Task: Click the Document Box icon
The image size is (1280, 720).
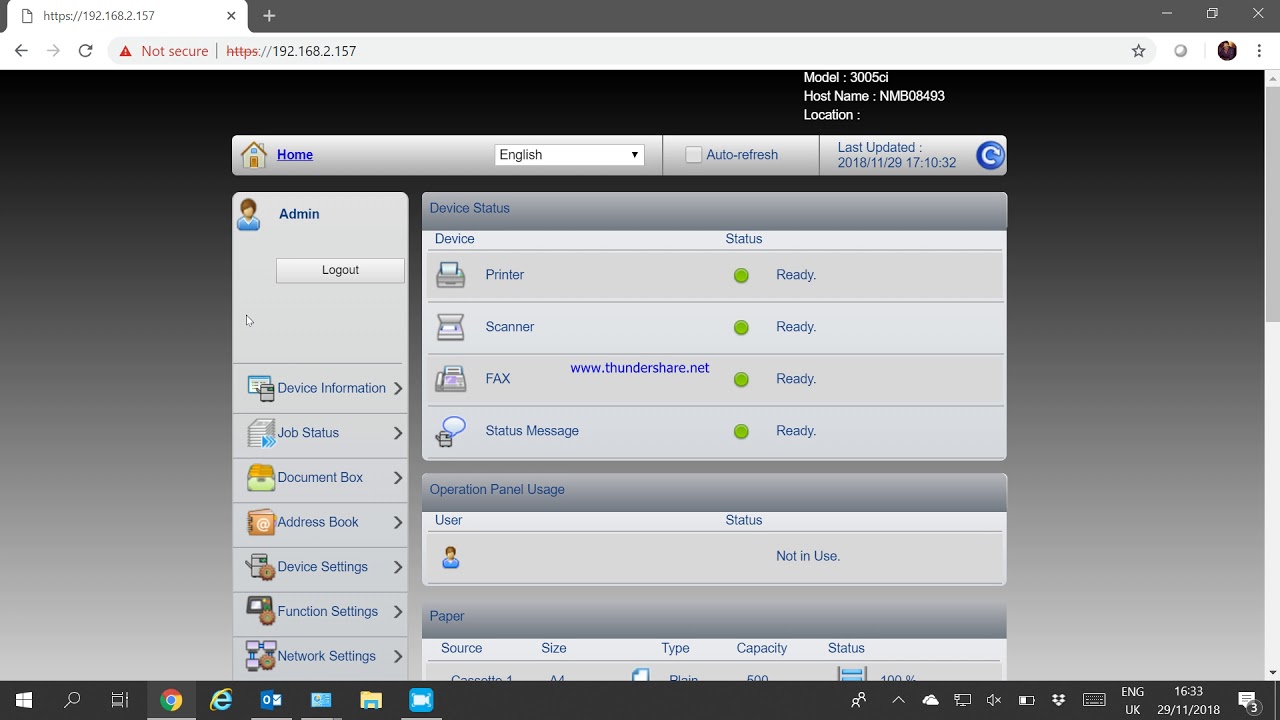Action: [x=261, y=478]
